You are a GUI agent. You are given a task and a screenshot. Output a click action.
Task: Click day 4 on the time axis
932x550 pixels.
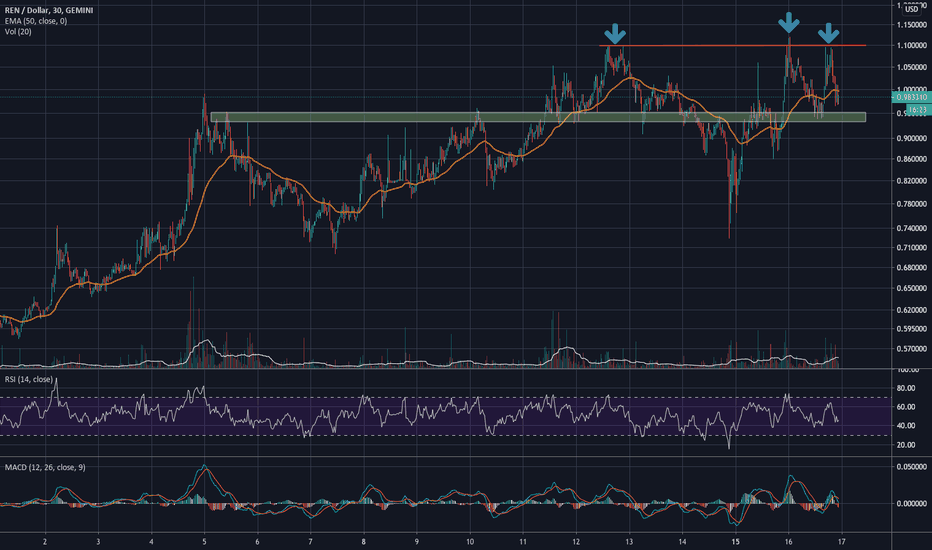[x=152, y=542]
